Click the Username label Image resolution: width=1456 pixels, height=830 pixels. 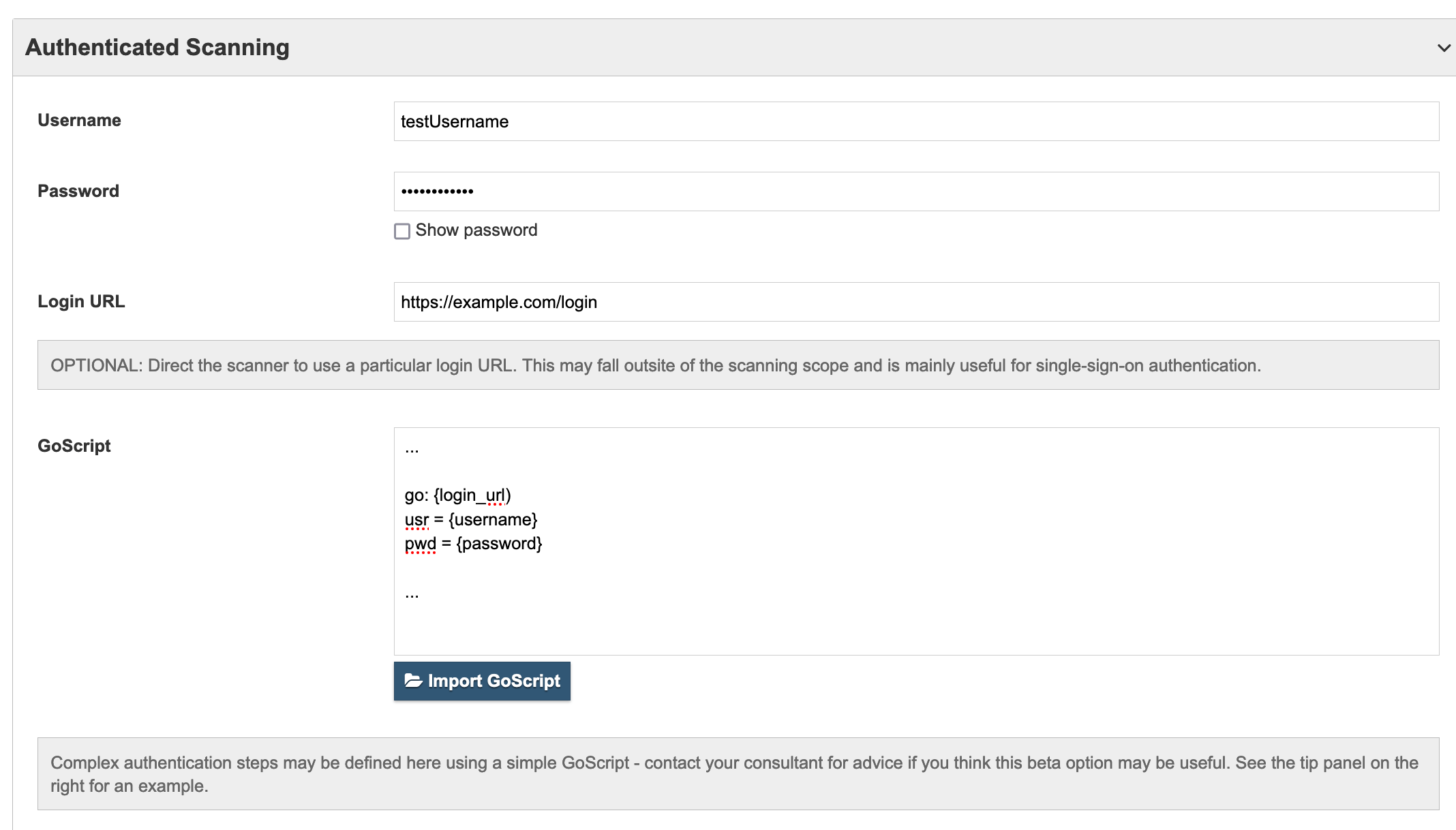pyautogui.click(x=80, y=120)
